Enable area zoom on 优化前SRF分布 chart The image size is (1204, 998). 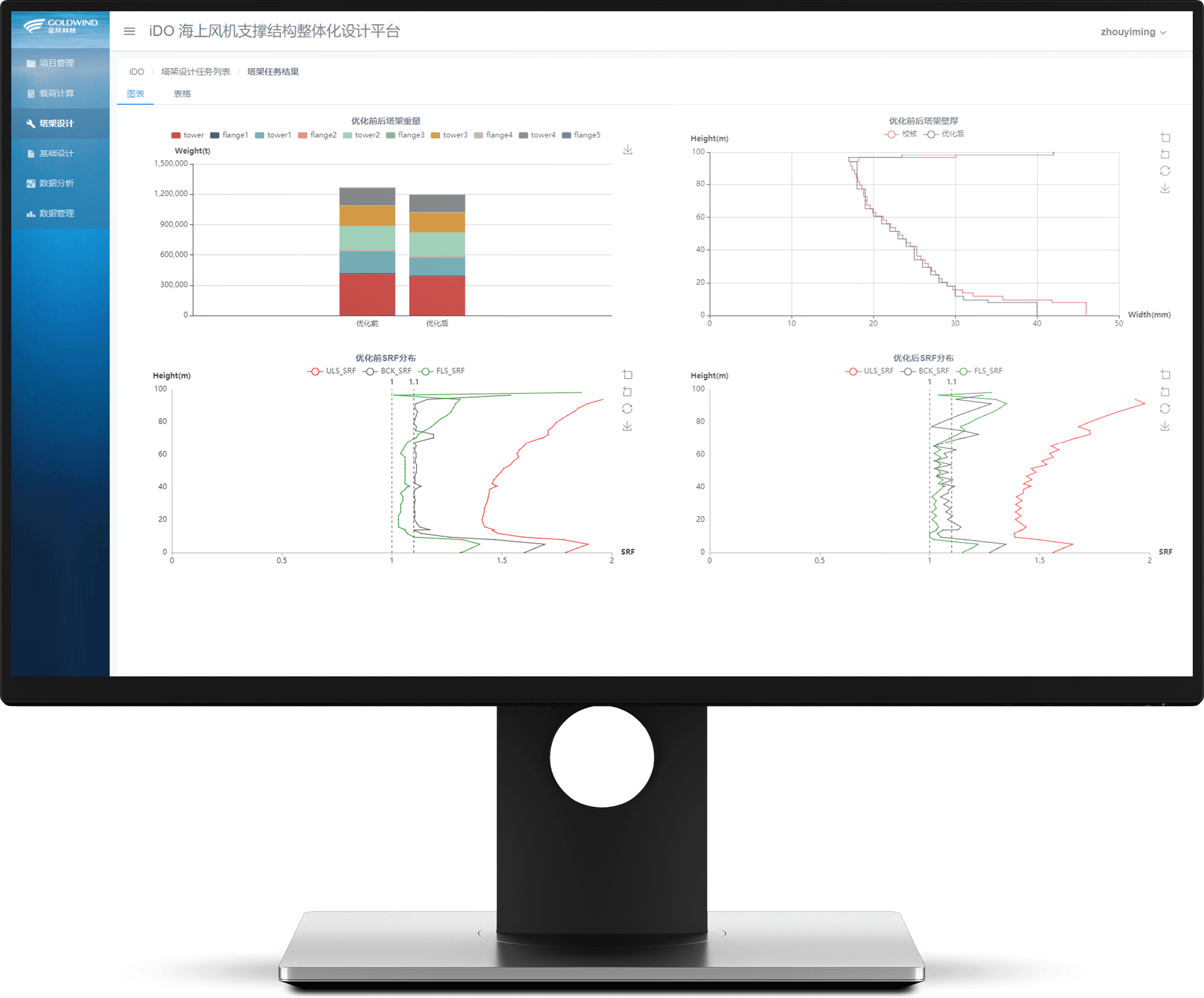tap(627, 375)
